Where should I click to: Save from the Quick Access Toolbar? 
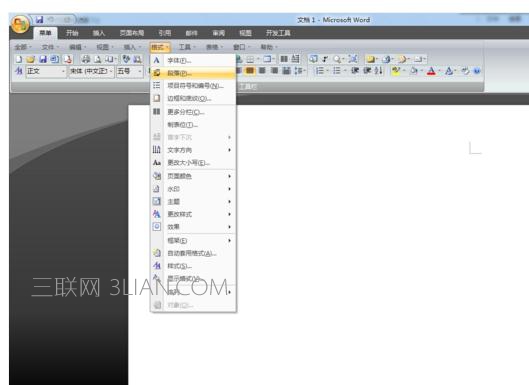click(39, 20)
